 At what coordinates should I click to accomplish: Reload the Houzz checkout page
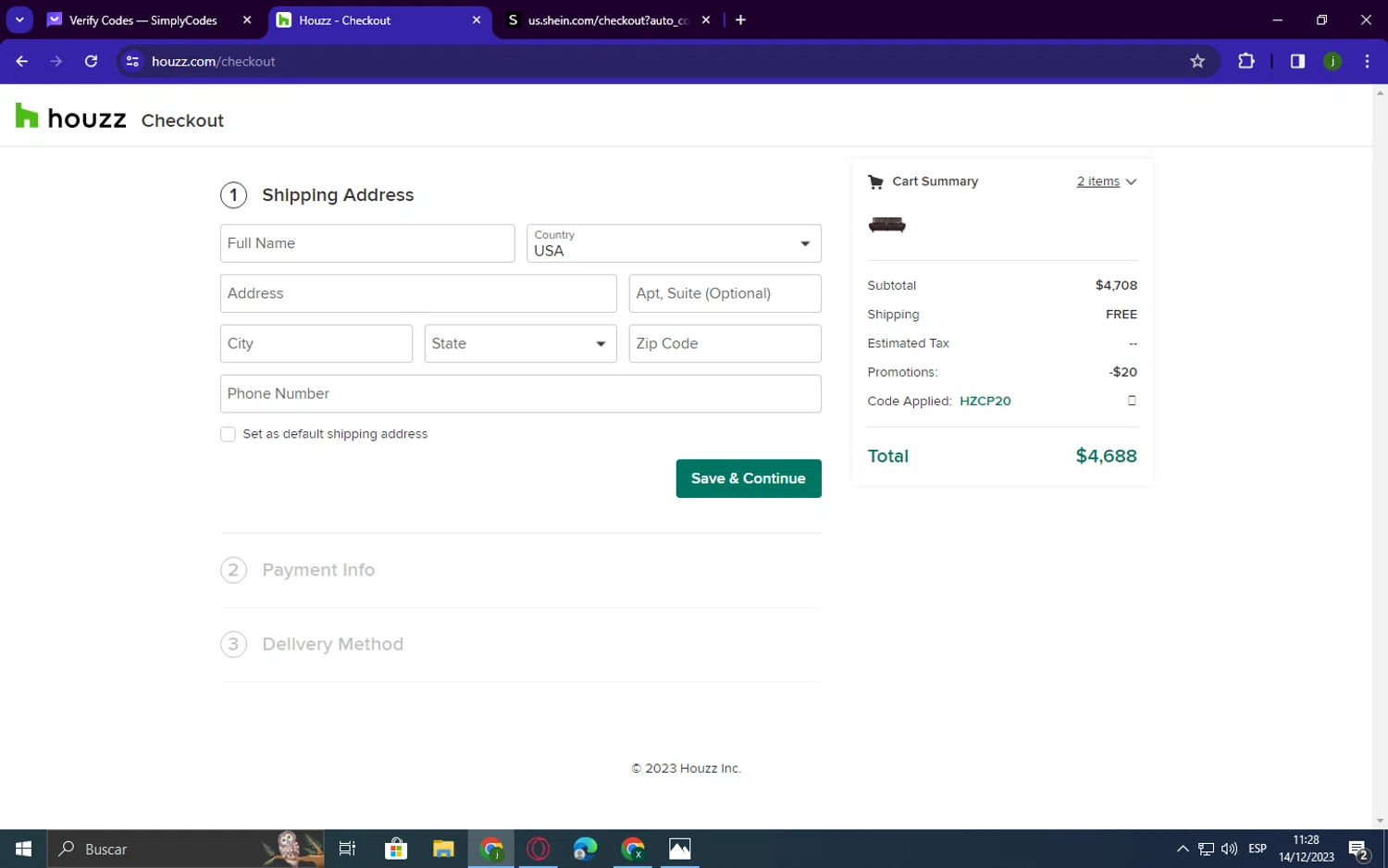[x=91, y=61]
